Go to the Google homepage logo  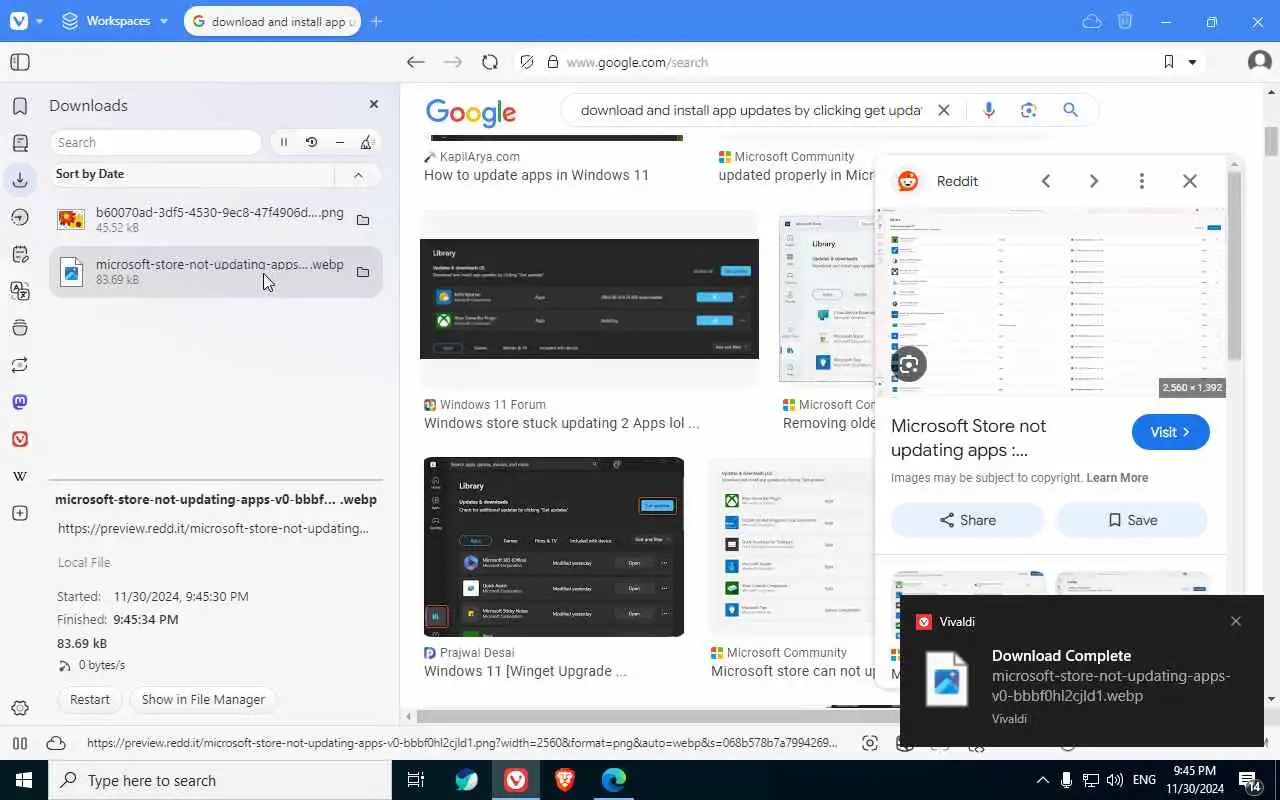pyautogui.click(x=471, y=112)
